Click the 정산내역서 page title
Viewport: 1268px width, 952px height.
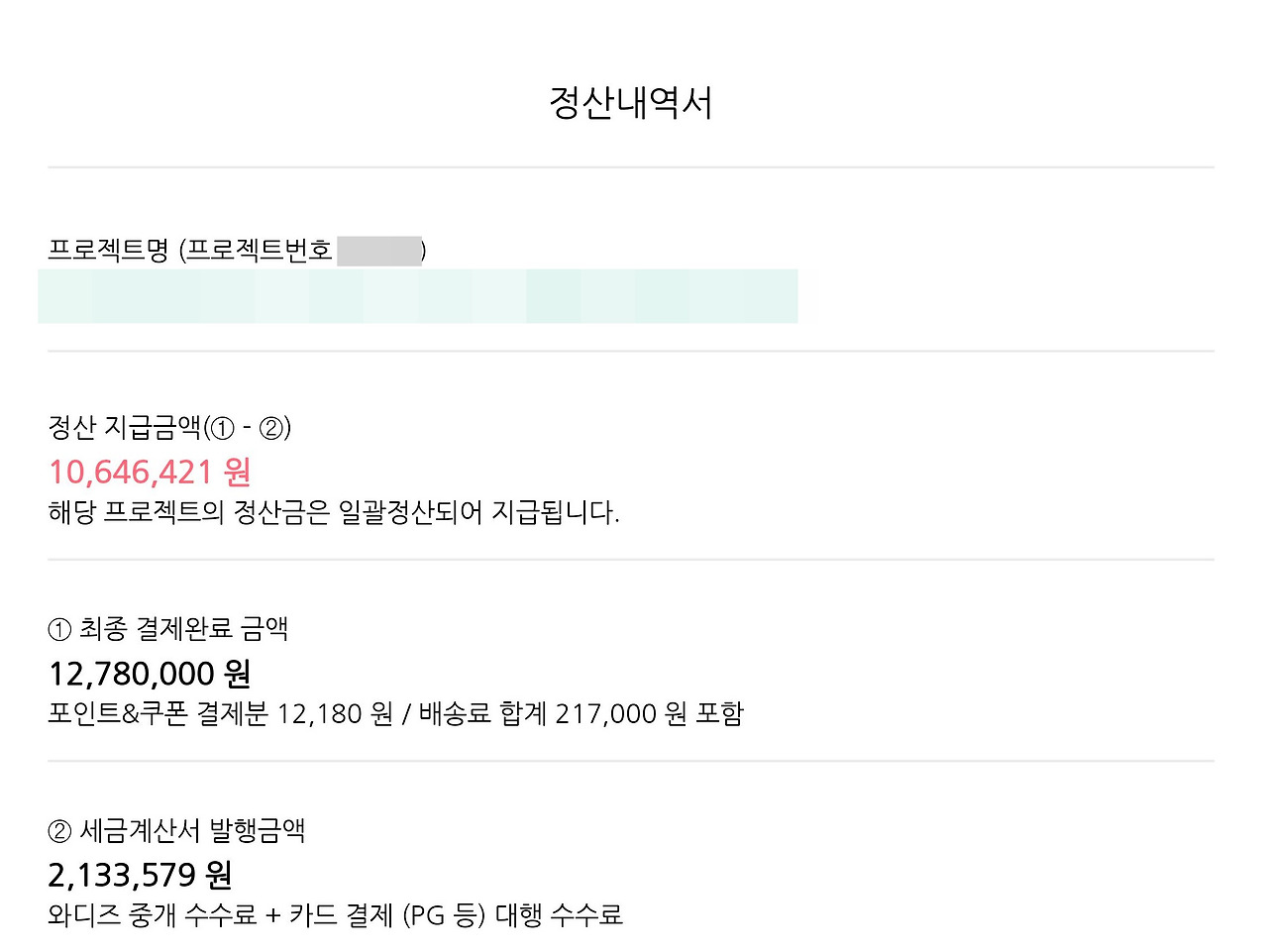631,103
